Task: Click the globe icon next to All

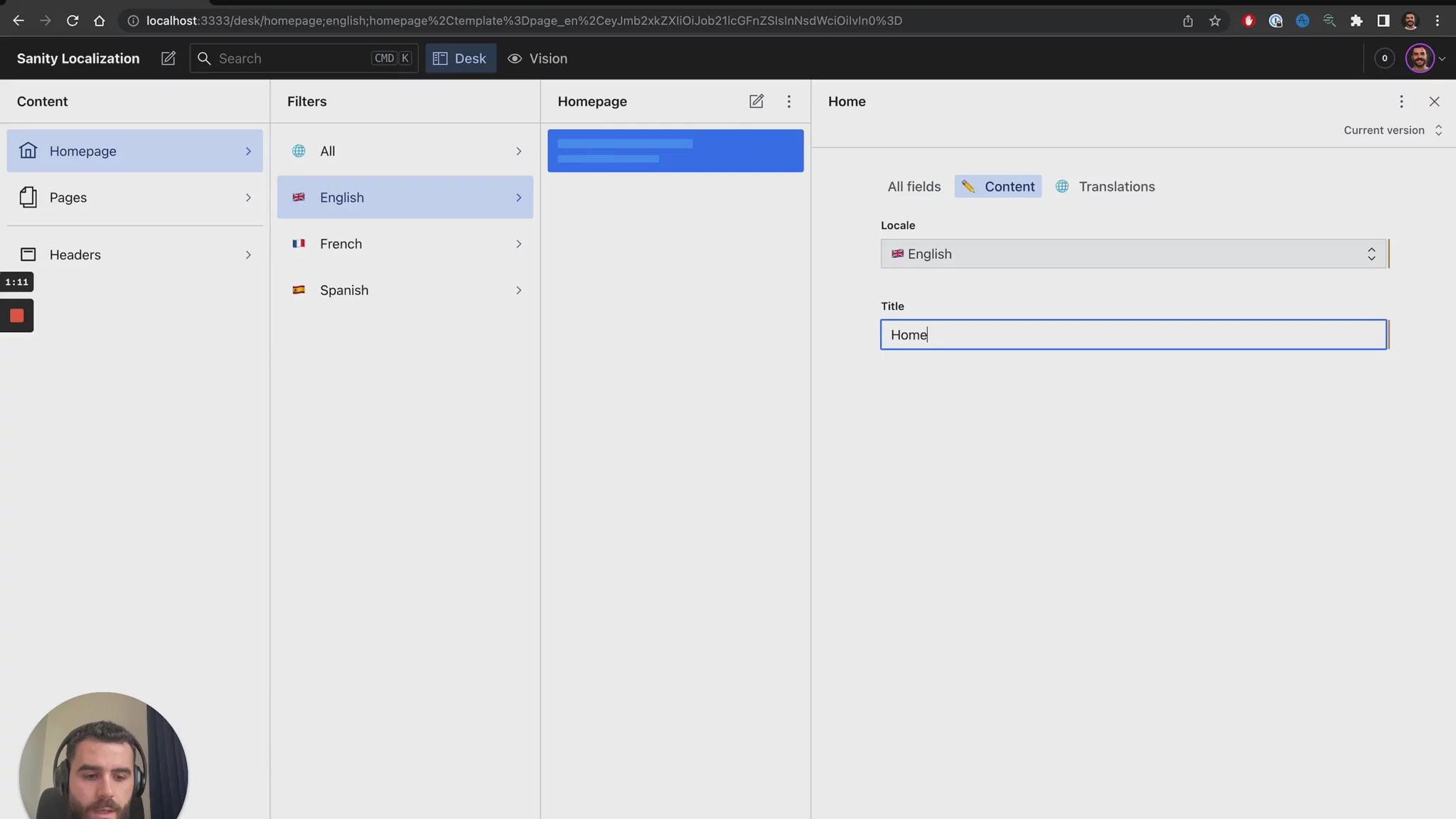Action: point(299,151)
